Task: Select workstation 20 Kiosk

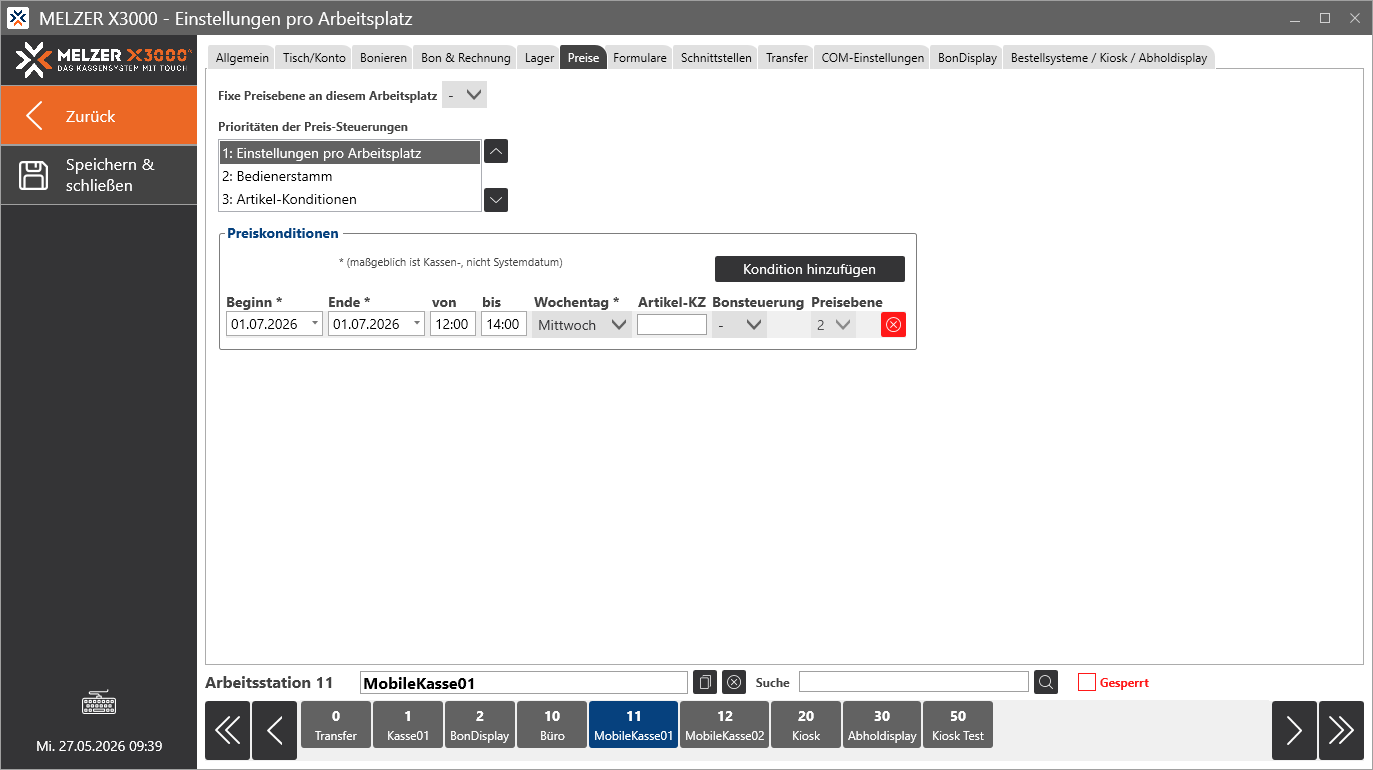Action: tap(806, 726)
